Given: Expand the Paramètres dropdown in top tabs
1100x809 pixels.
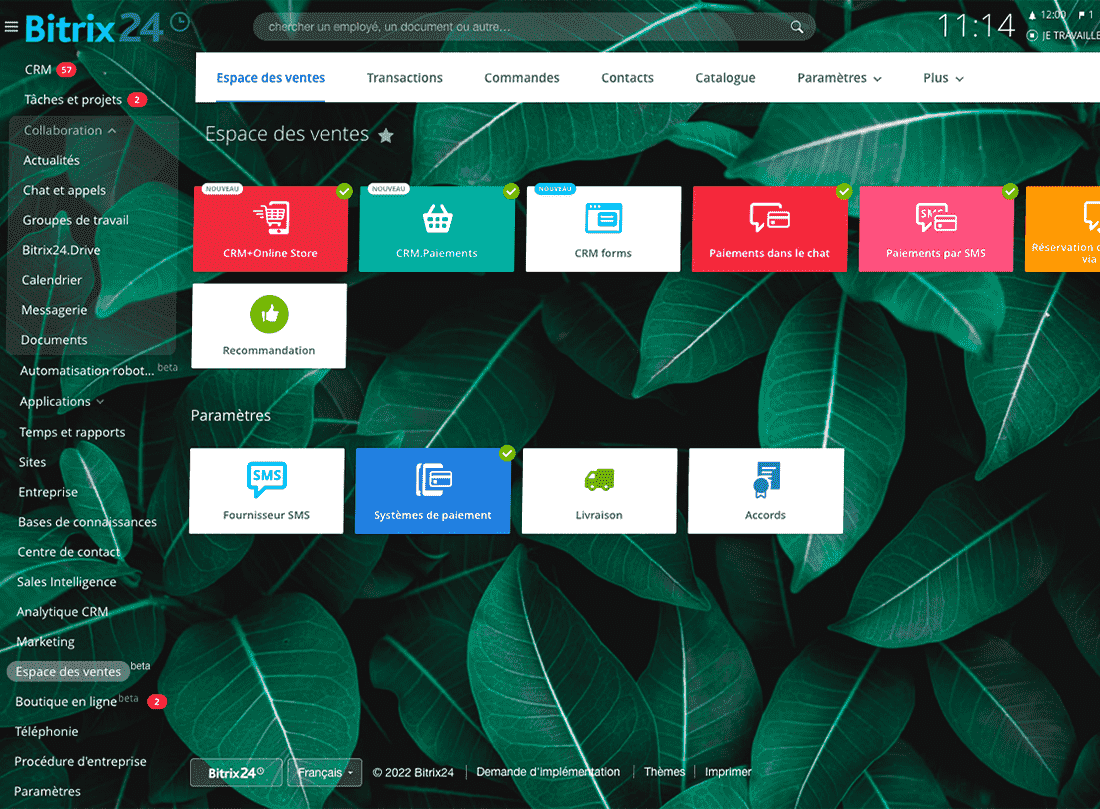Looking at the screenshot, I should pyautogui.click(x=839, y=78).
